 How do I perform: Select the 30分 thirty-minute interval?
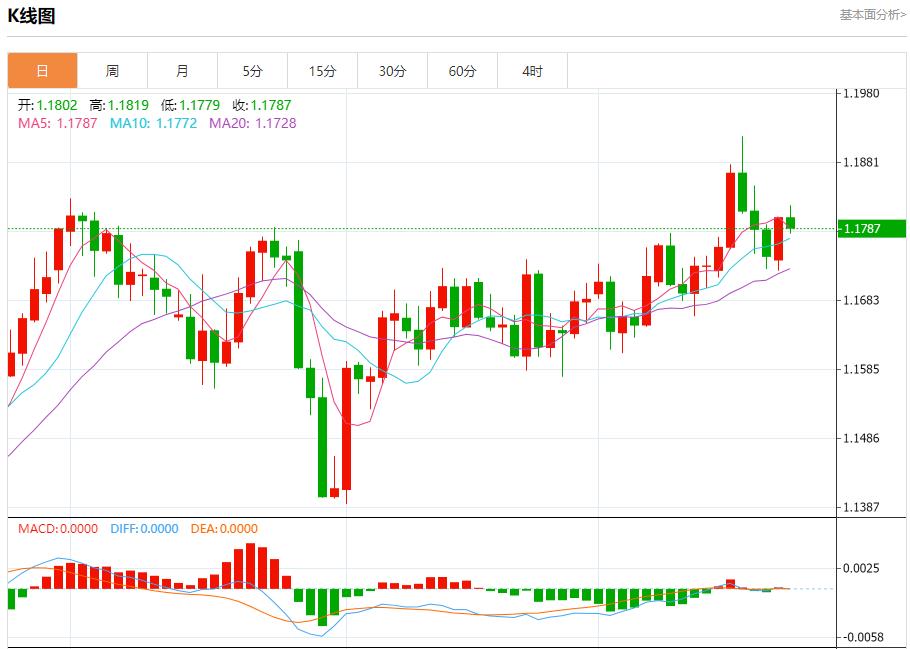[x=391, y=70]
